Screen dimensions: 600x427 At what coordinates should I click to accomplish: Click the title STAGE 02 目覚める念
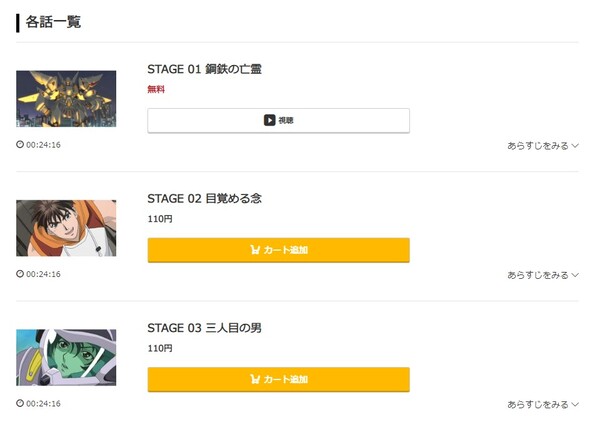(x=204, y=199)
